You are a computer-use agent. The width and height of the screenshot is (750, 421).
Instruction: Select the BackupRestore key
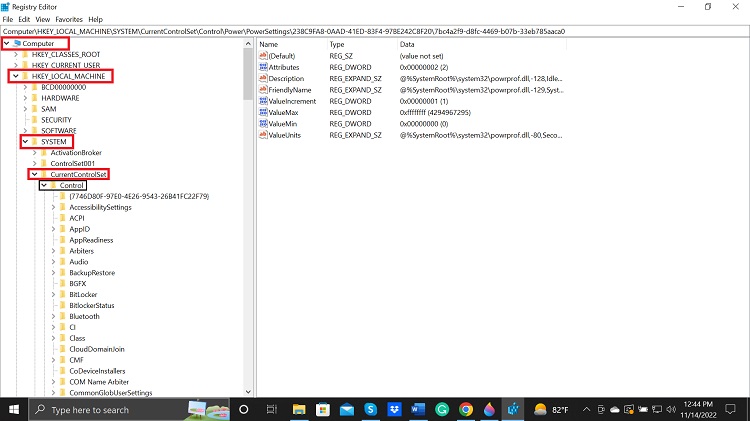coord(94,272)
